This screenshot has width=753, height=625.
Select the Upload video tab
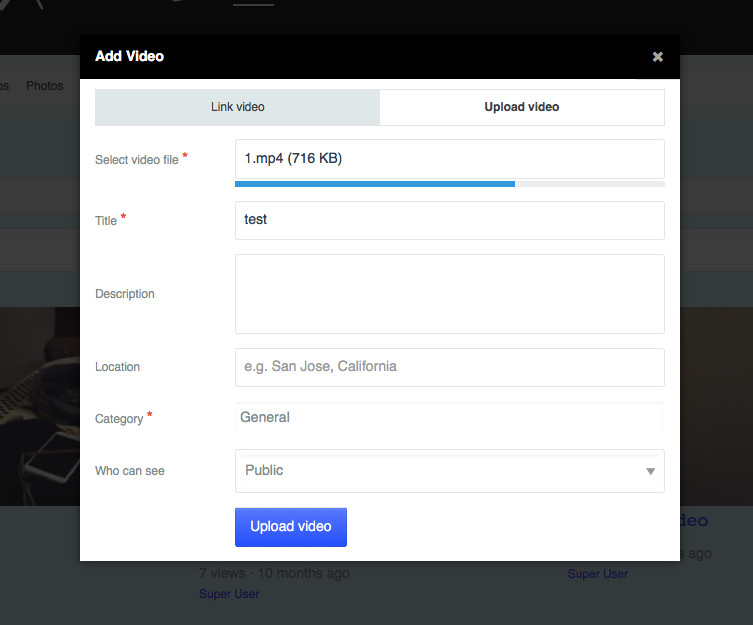click(x=521, y=107)
